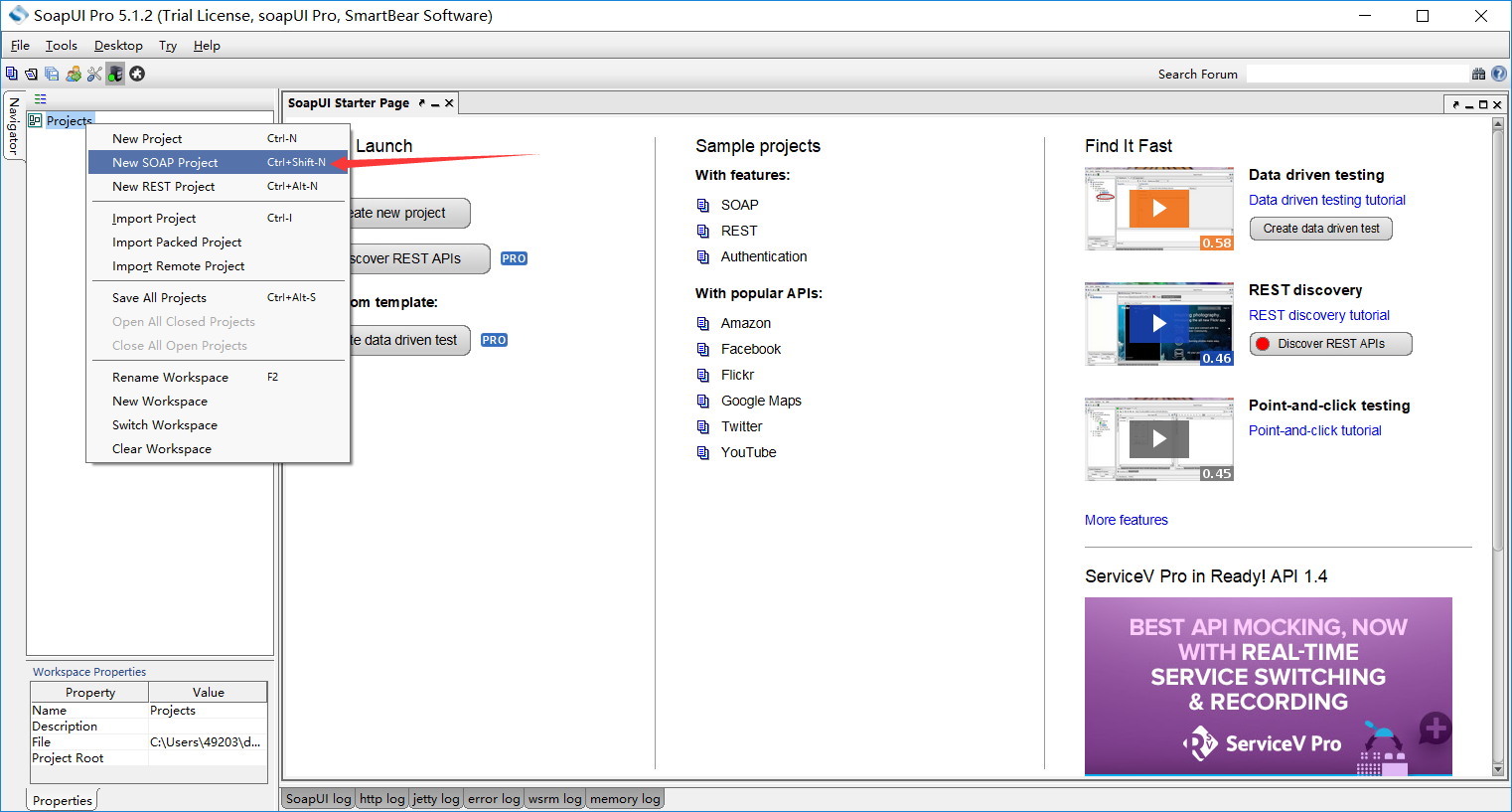Open the SoapUI log tab
Image resolution: width=1512 pixels, height=812 pixels.
[318, 798]
